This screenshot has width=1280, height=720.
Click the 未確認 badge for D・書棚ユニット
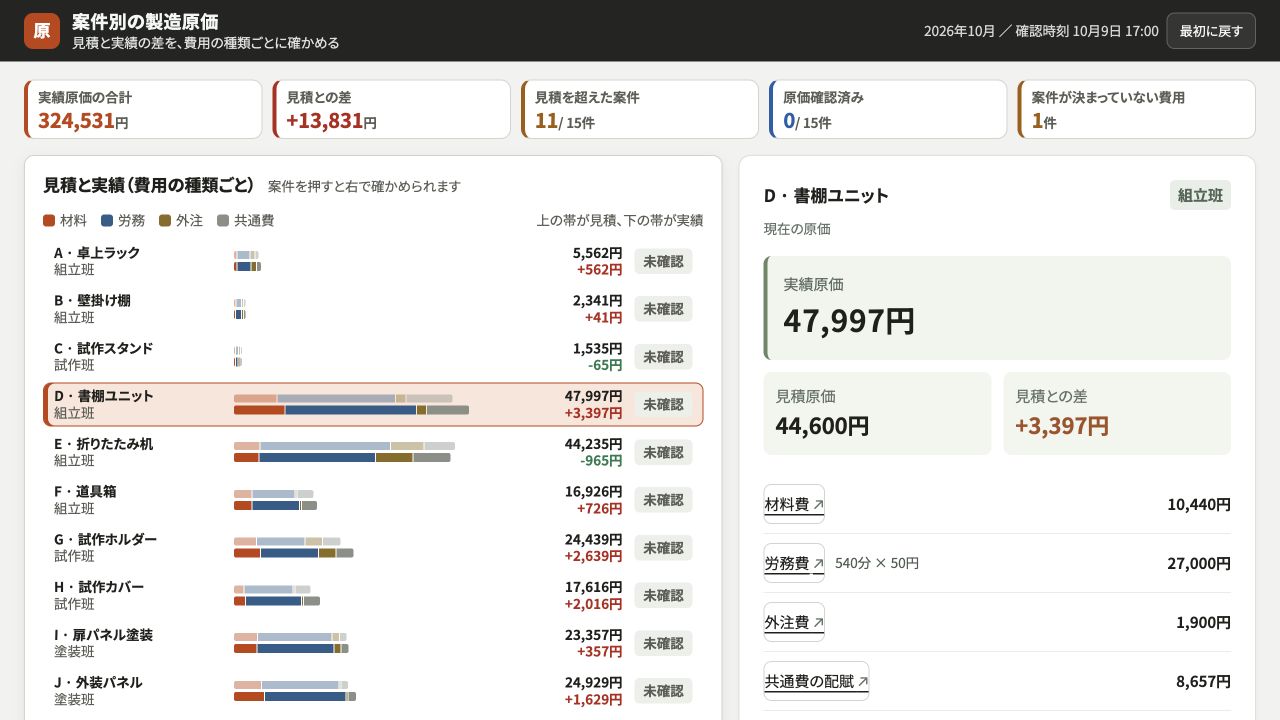click(x=663, y=405)
